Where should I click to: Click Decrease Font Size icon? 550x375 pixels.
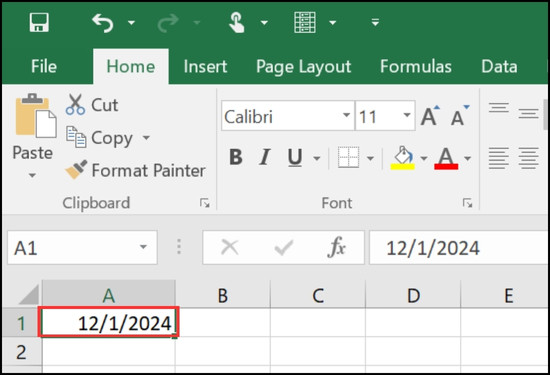[x=460, y=116]
